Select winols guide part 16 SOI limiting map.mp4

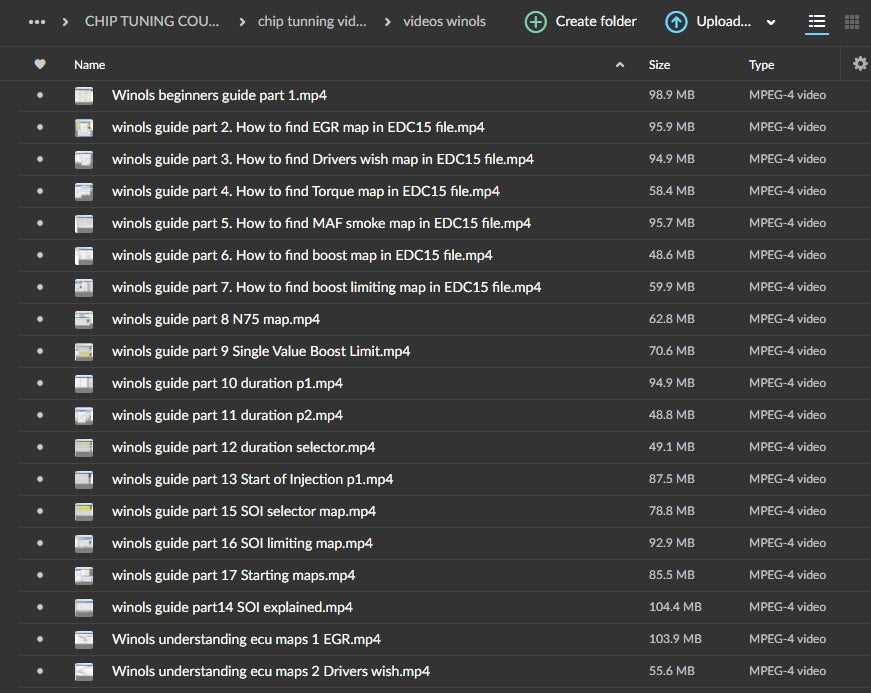(x=242, y=543)
